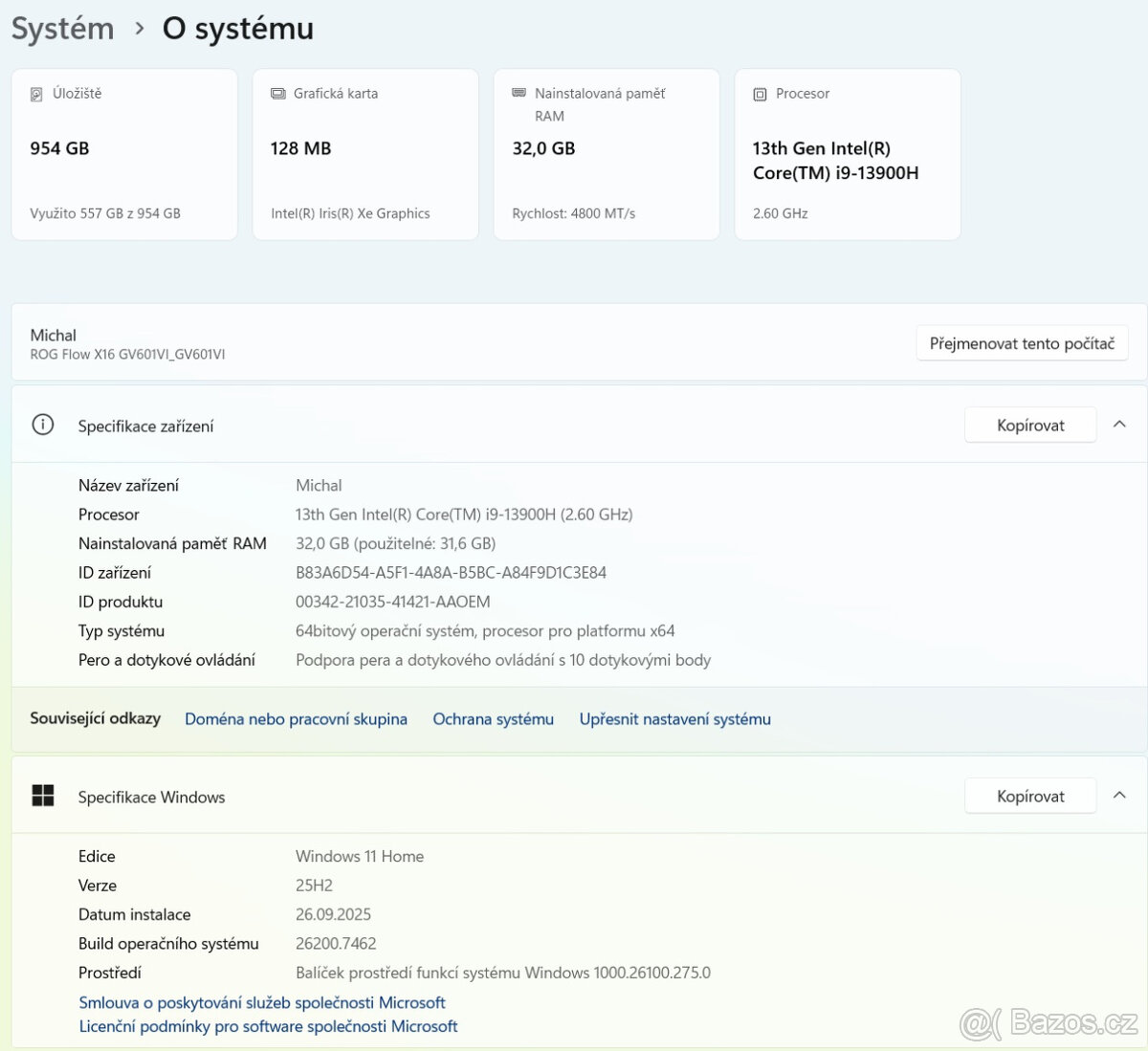The height and width of the screenshot is (1051, 1148).
Task: Copy Windows specifications with Kopírovat
Action: click(1029, 797)
